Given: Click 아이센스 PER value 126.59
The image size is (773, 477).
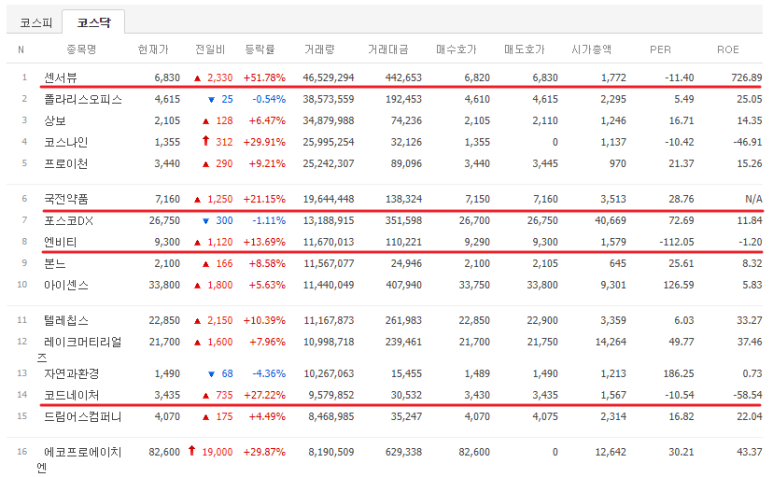Looking at the screenshot, I should (x=679, y=285).
